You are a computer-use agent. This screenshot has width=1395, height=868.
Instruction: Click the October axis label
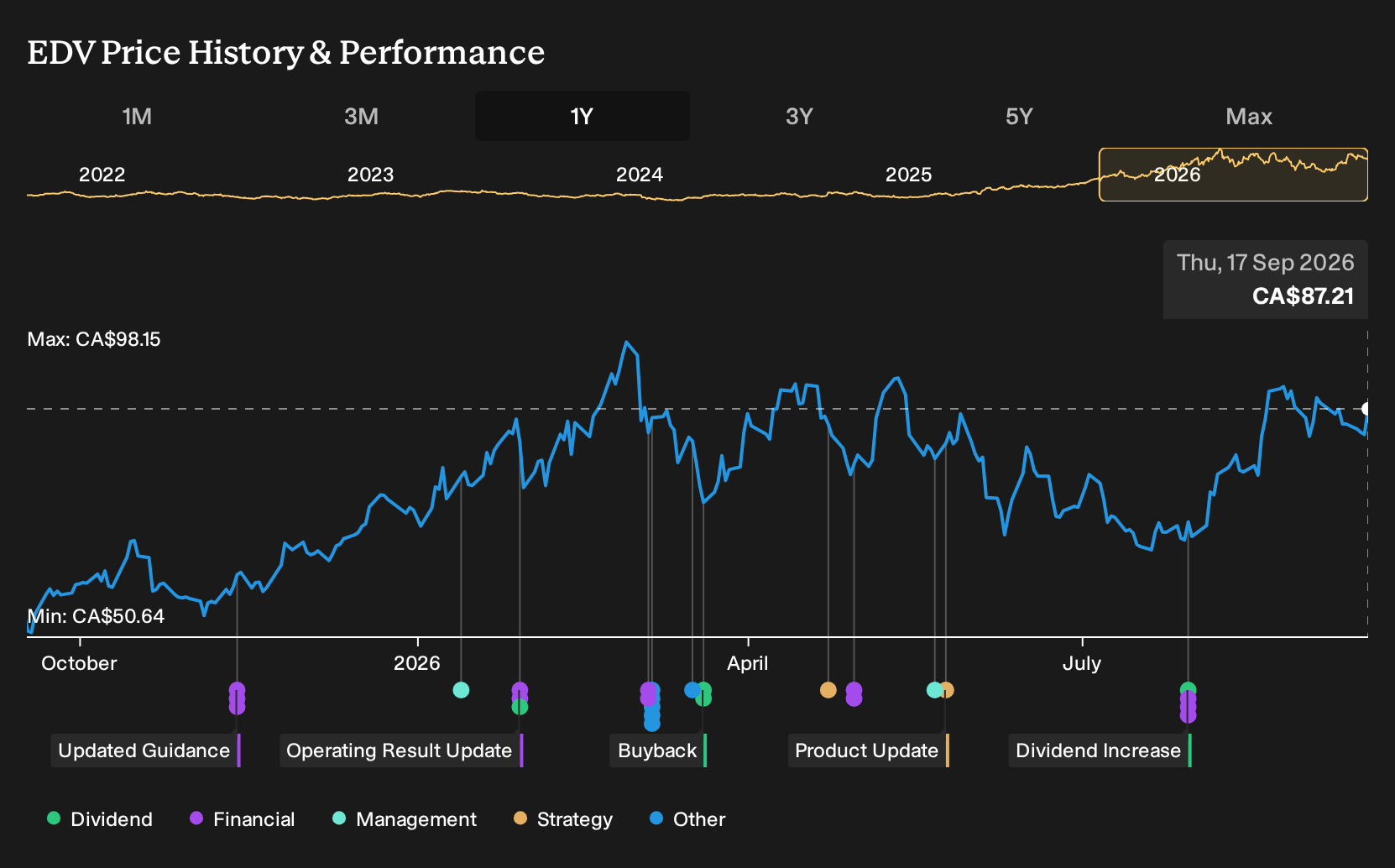(79, 663)
